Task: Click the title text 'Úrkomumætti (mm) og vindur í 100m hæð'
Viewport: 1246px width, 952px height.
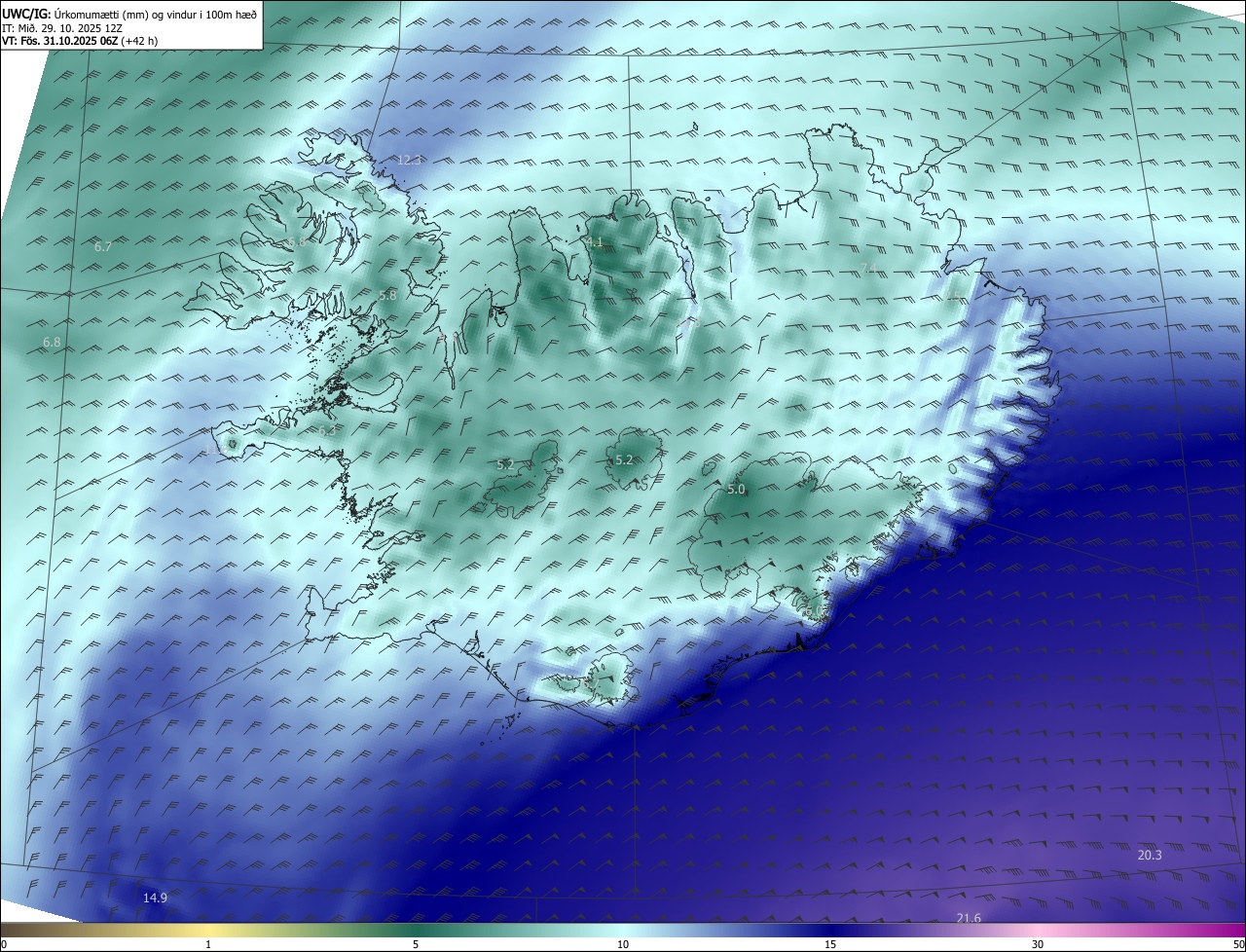Action: (x=156, y=13)
